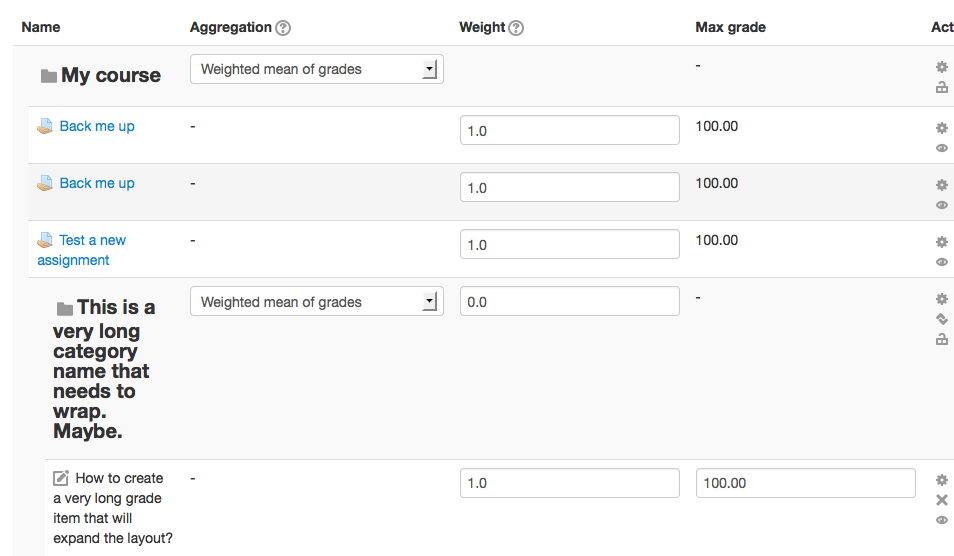This screenshot has height=556, width=954.
Task: Open the first Back me up link
Action: click(97, 126)
